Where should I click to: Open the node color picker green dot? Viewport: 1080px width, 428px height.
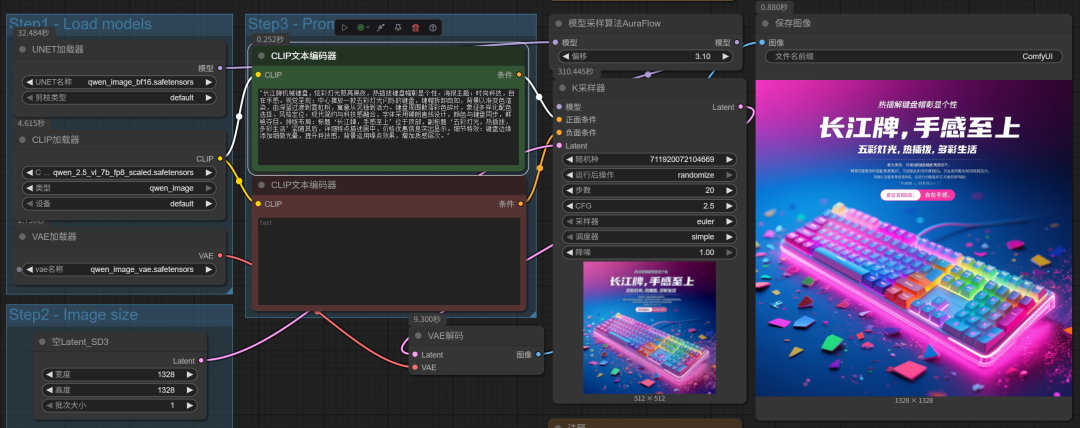(361, 28)
